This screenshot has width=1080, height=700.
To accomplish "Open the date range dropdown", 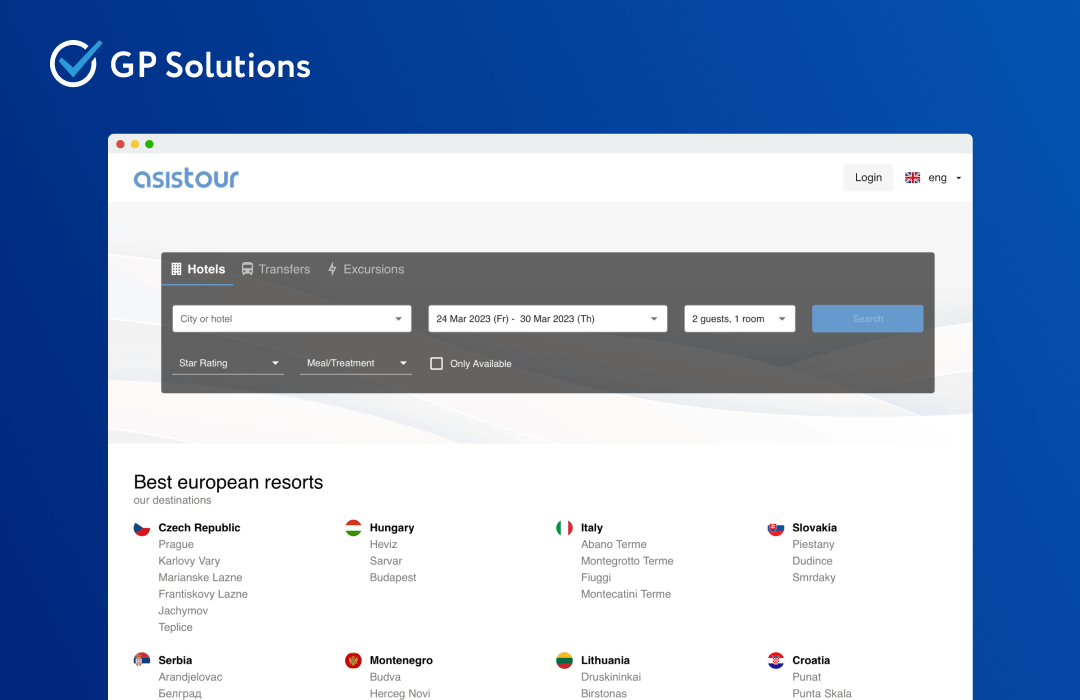I will (548, 318).
